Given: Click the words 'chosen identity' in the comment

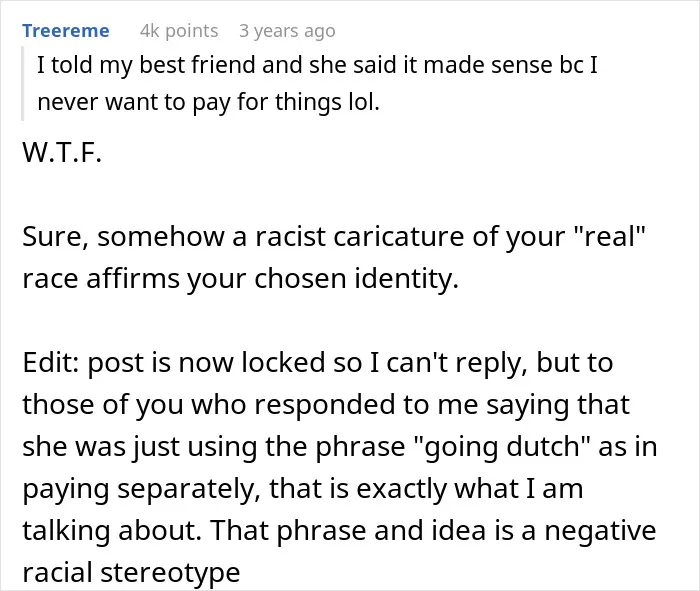Looking at the screenshot, I should (x=357, y=279).
